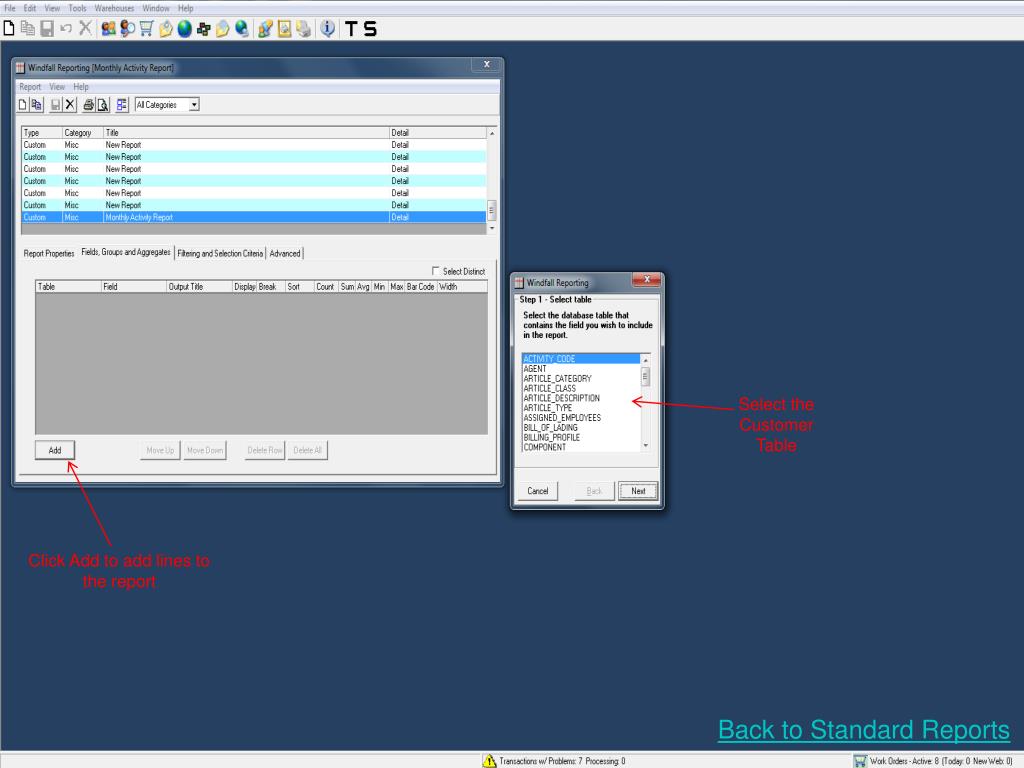This screenshot has height=768, width=1024.
Task: Click the user with pencil icon
Action: pos(265,28)
